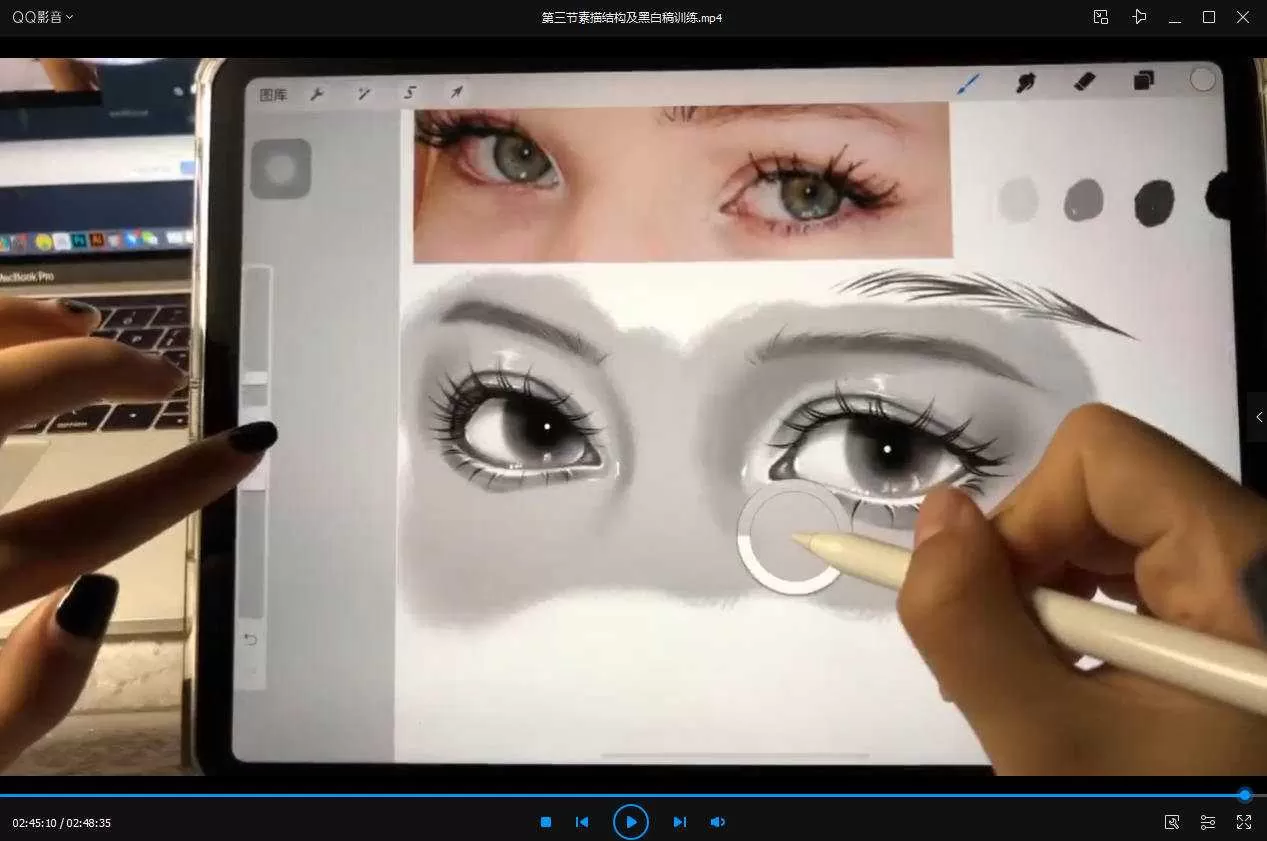
Task: Enter fullscreen mode
Action: pos(1244,822)
